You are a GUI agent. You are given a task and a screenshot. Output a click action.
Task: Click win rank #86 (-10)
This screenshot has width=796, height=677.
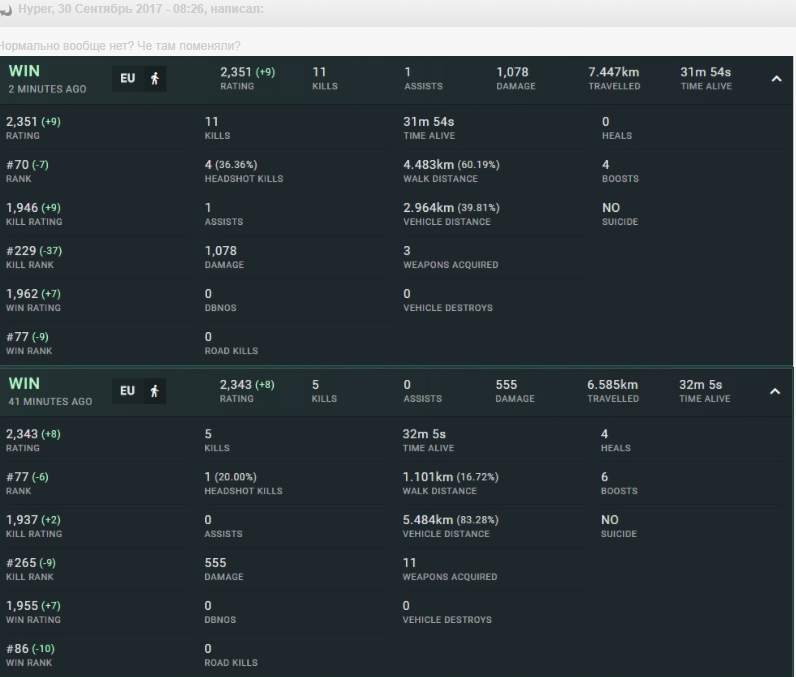pyautogui.click(x=30, y=649)
